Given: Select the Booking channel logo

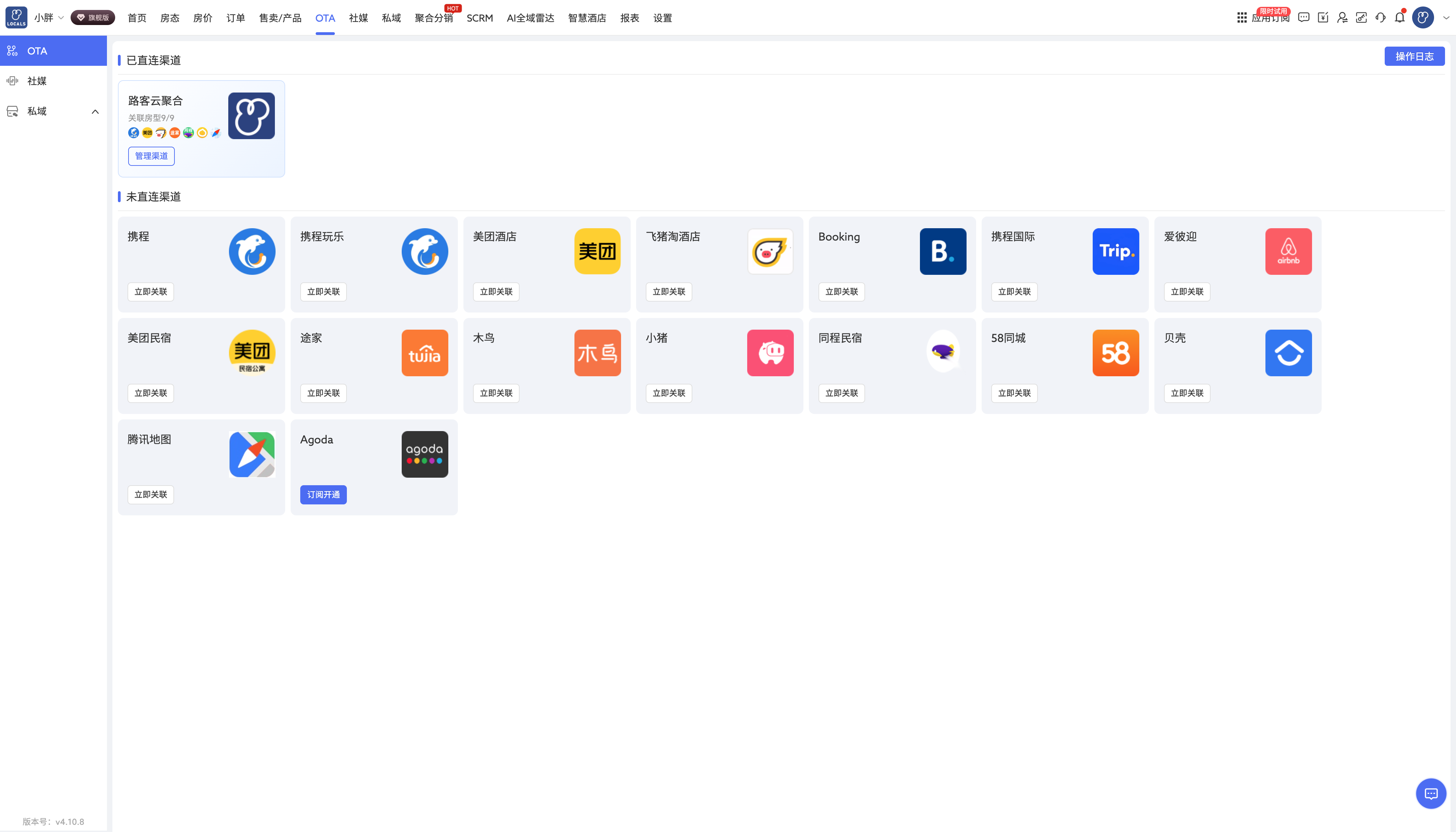Looking at the screenshot, I should pyautogui.click(x=943, y=252).
